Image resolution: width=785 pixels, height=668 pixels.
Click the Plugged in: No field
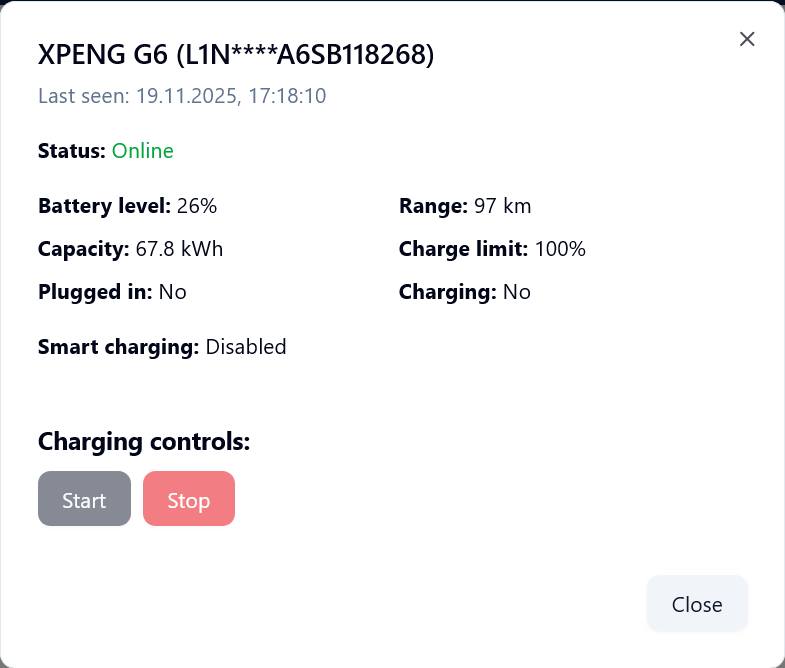(112, 292)
